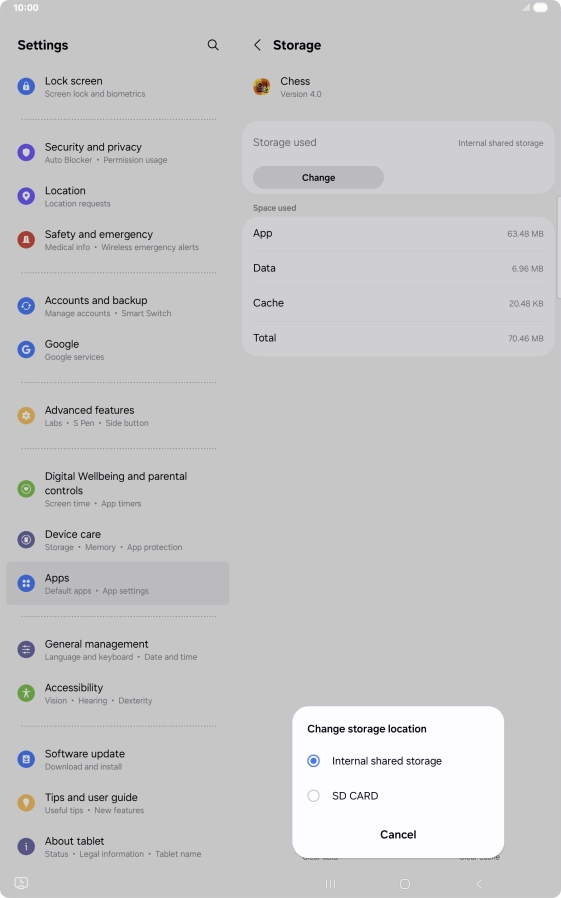
Task: Open General management settings
Action: [x=117, y=649]
